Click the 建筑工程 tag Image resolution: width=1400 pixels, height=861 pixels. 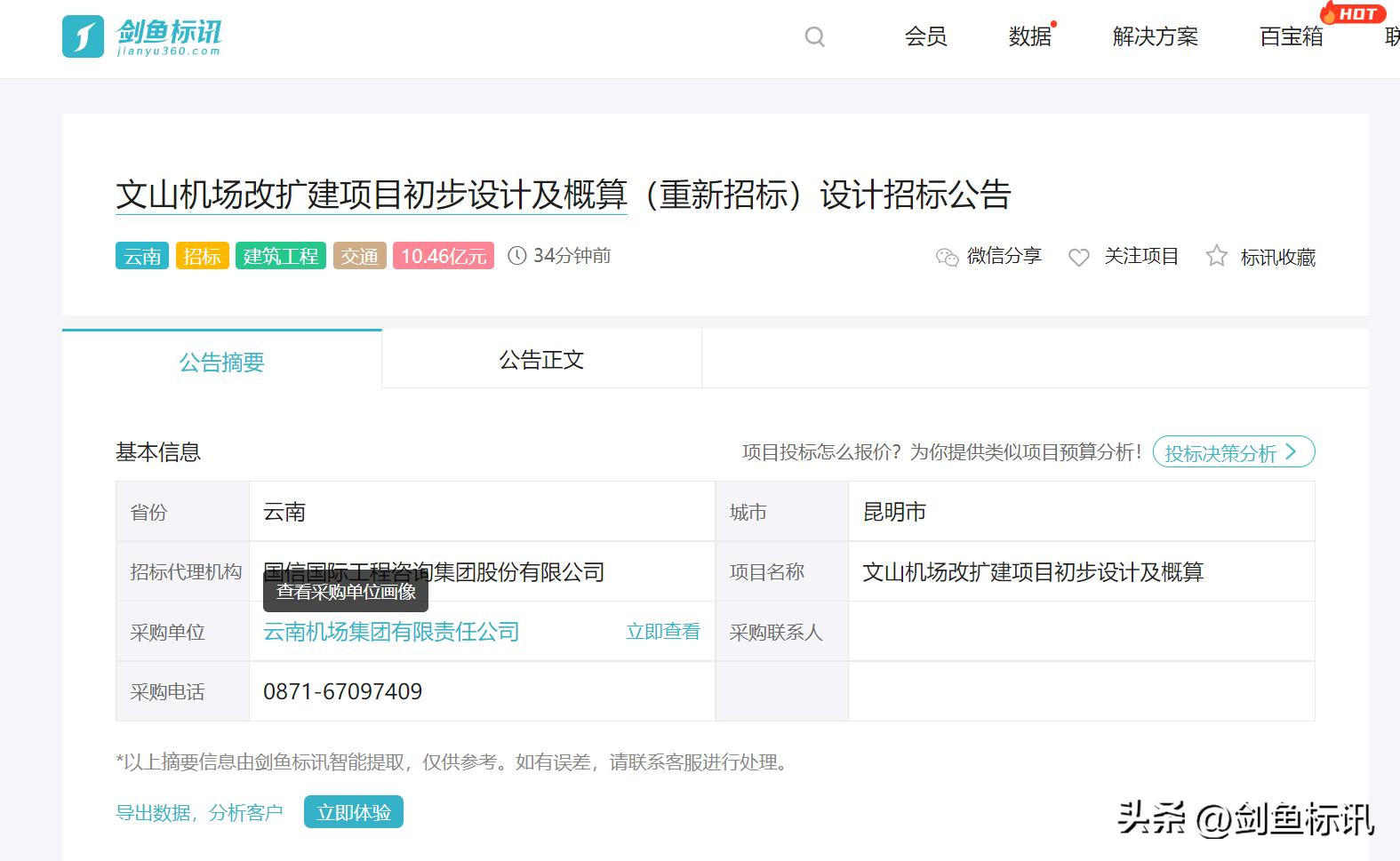tap(281, 256)
